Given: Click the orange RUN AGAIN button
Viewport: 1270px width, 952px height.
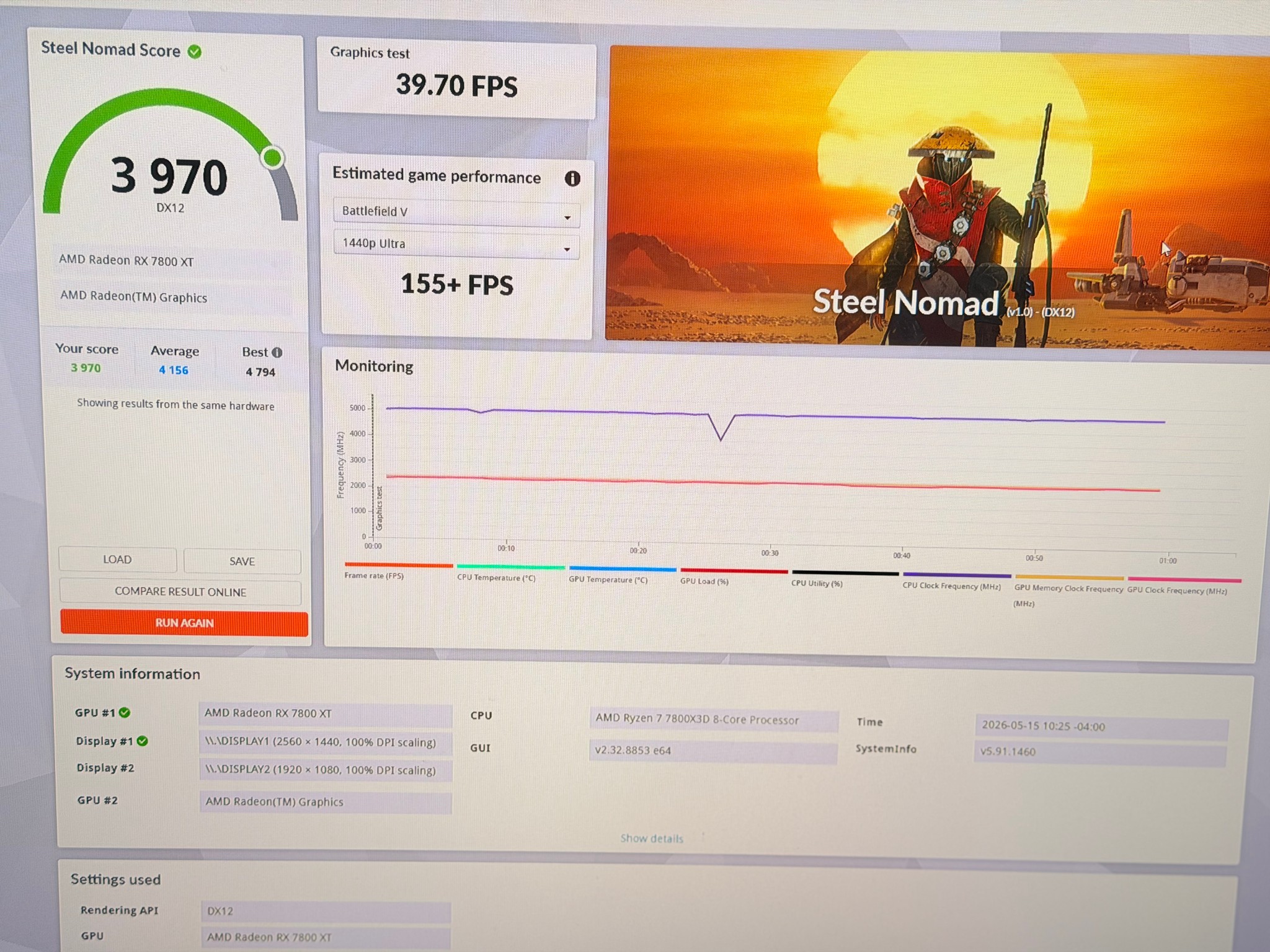Looking at the screenshot, I should [x=184, y=623].
